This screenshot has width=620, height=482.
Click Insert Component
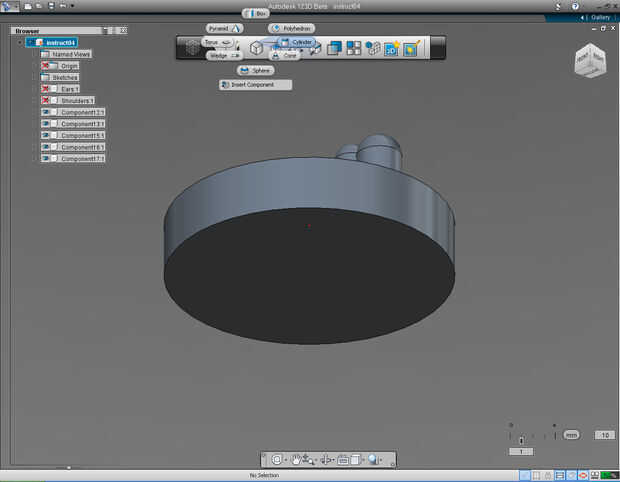tap(255, 85)
